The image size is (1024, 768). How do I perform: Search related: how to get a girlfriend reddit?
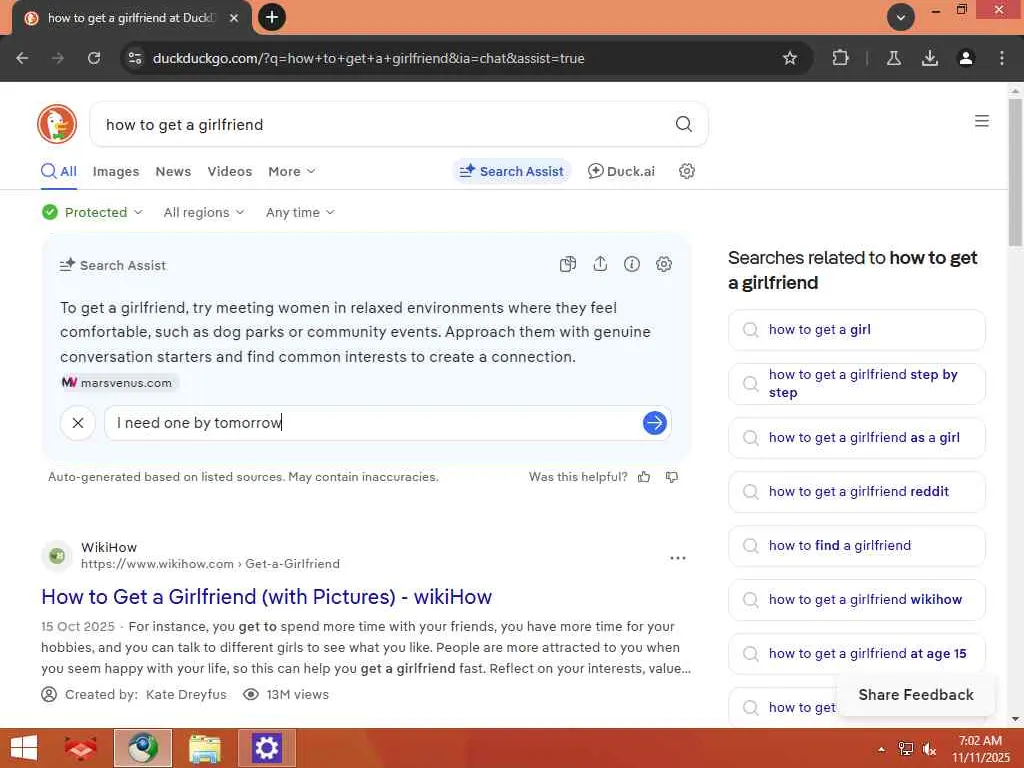(x=856, y=492)
